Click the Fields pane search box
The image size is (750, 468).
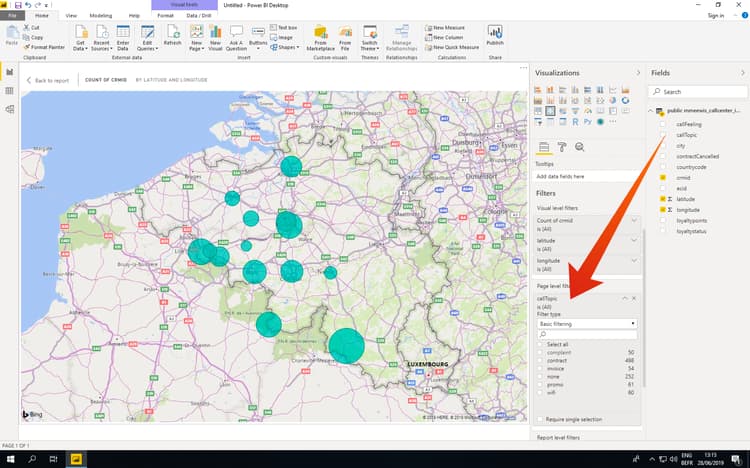pyautogui.click(x=697, y=91)
